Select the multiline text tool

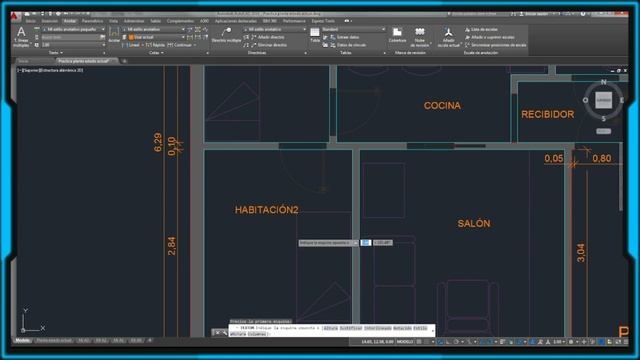click(21, 37)
